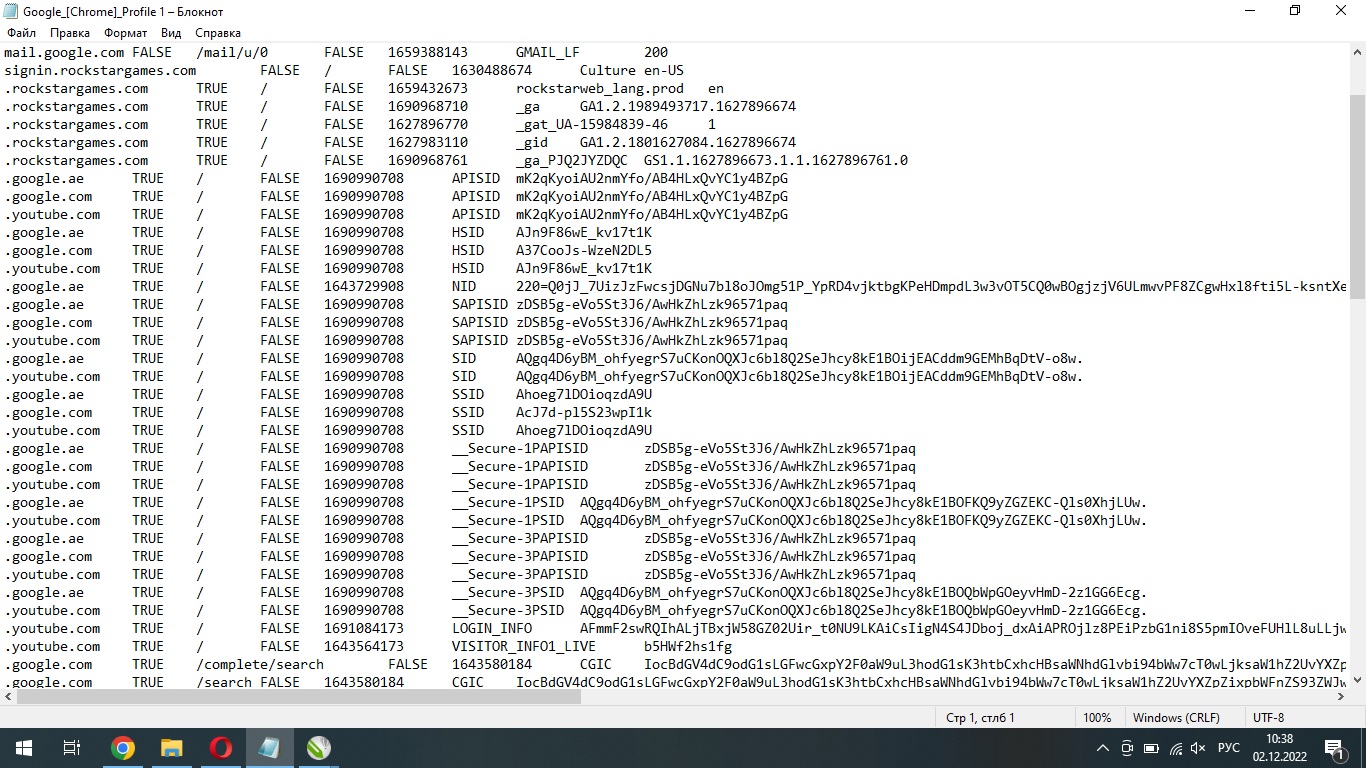This screenshot has width=1366, height=768.
Task: Click the timestamp '1643729908'
Action: pos(364,286)
